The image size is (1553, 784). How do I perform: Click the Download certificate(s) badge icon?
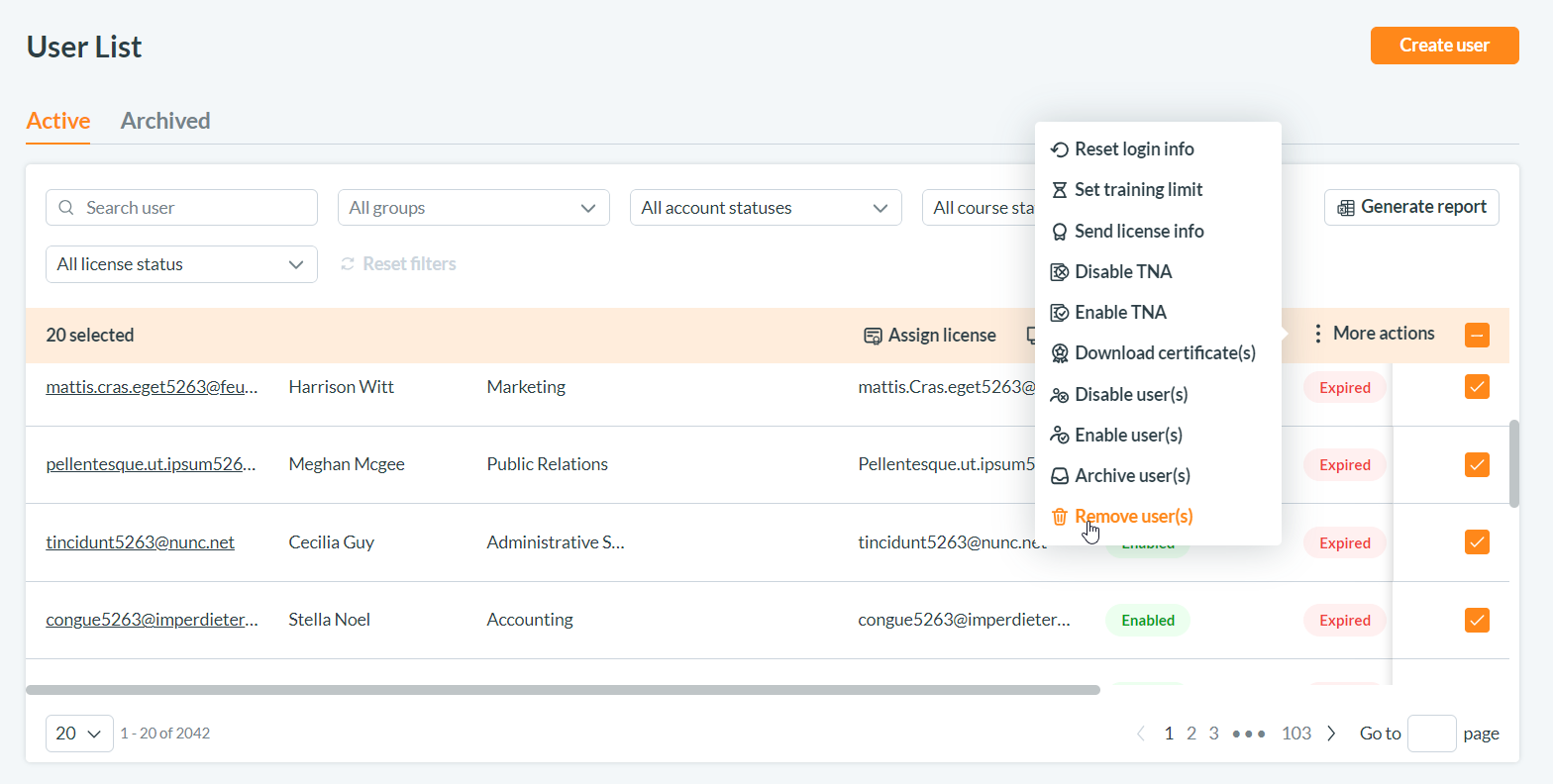click(1059, 353)
